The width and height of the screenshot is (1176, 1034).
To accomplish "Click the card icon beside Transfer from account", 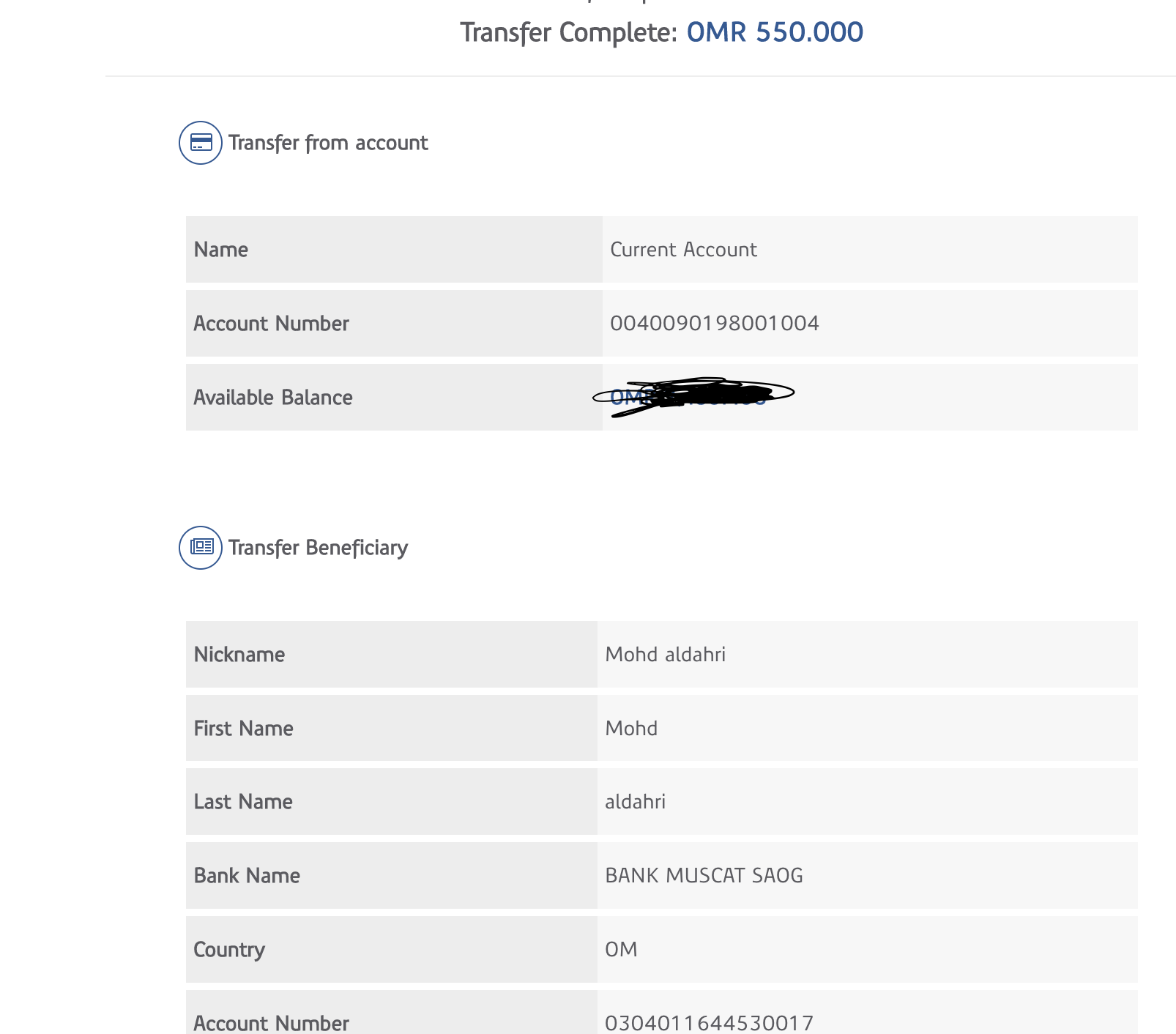I will click(x=201, y=143).
